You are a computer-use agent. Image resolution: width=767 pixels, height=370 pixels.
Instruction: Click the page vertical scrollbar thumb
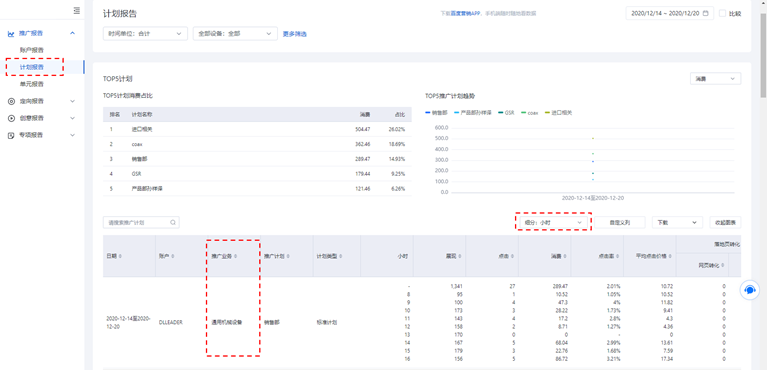click(x=763, y=49)
